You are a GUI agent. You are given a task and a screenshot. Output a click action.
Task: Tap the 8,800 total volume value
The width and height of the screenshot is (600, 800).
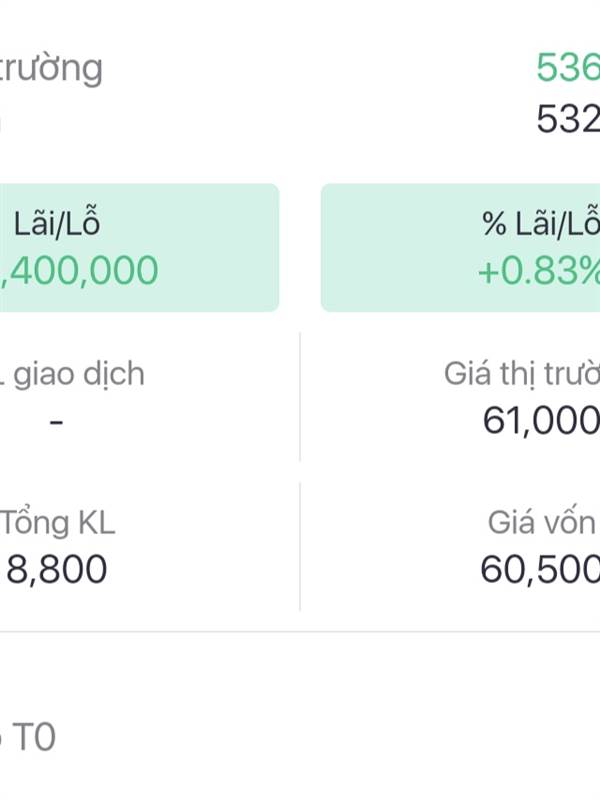click(57, 570)
